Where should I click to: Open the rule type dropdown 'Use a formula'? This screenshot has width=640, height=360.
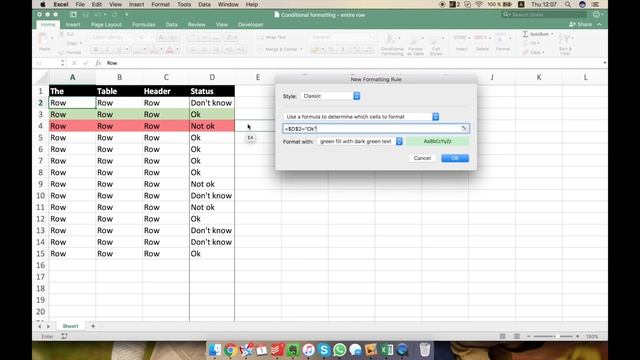tap(361, 117)
